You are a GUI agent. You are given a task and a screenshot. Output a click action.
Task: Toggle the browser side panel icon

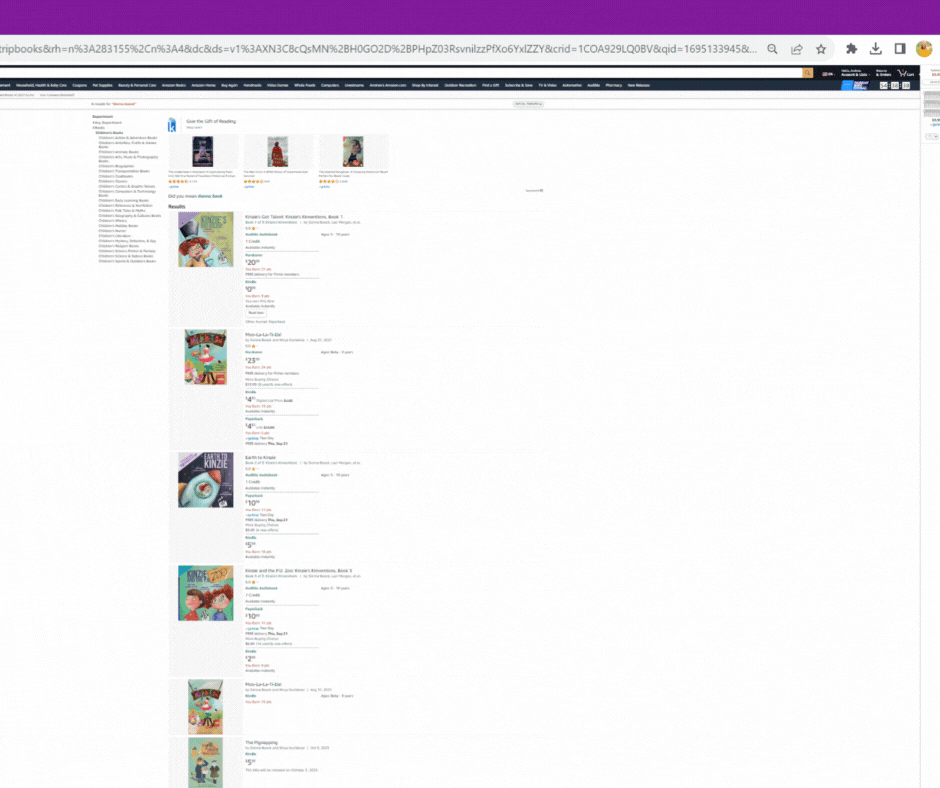(900, 49)
